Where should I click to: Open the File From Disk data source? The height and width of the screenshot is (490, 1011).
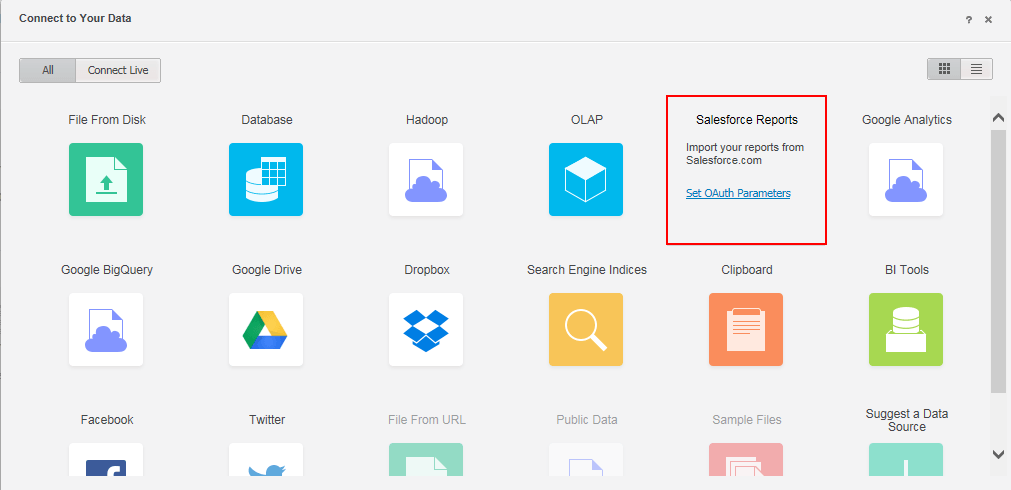tap(106, 179)
